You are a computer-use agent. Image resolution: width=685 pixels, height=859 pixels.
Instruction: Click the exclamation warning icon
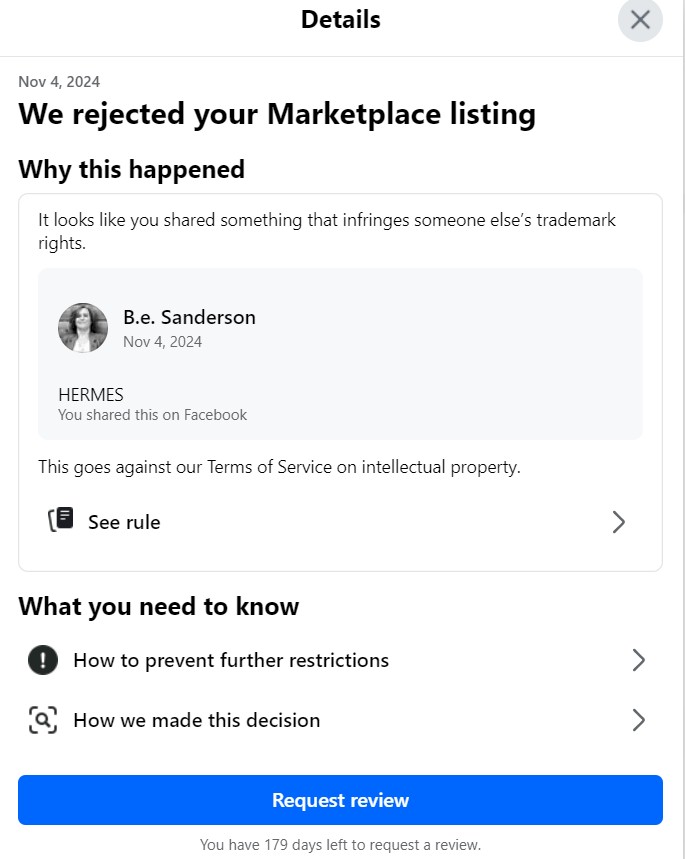tap(43, 660)
